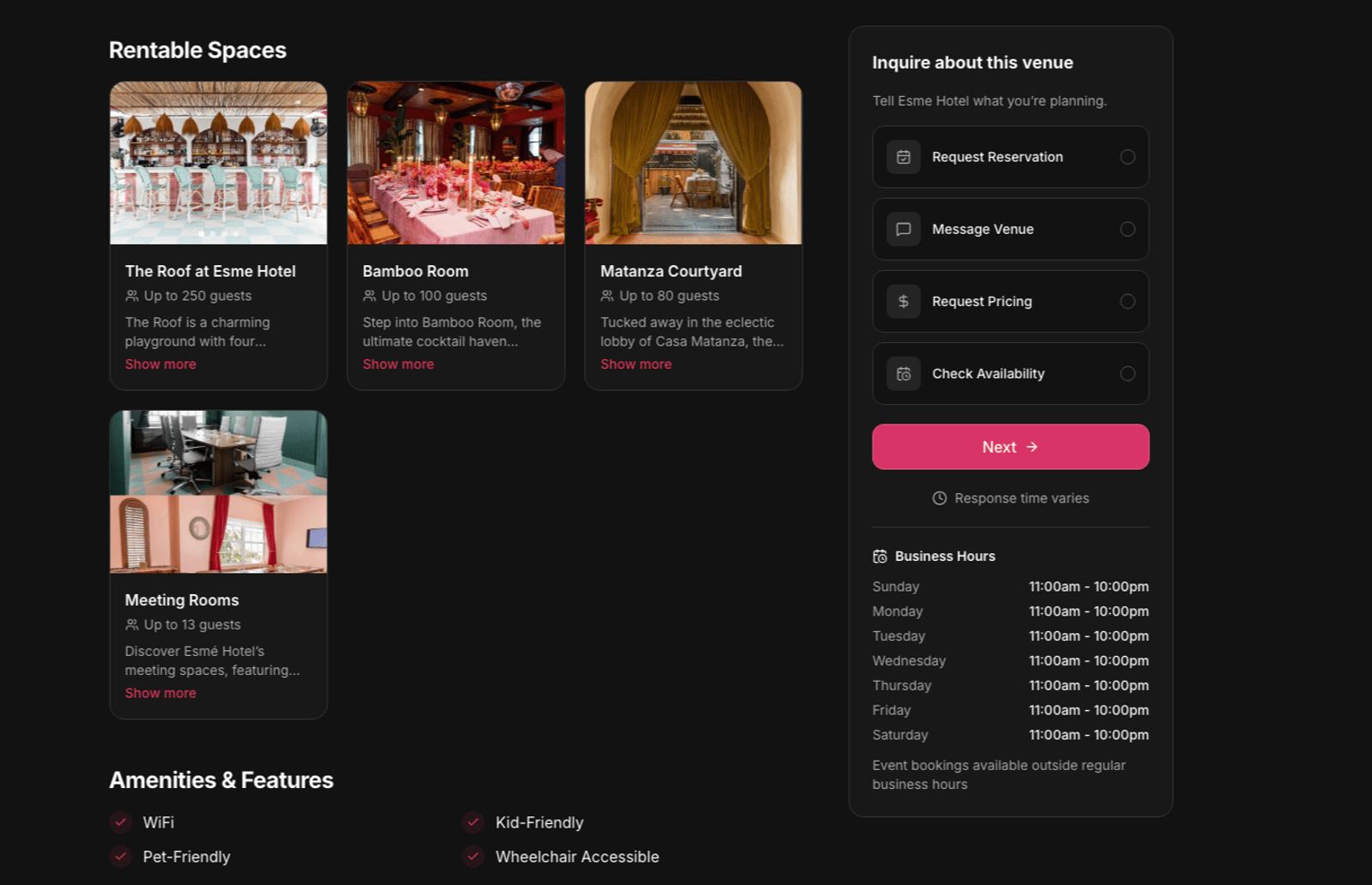Click the Check Availability calendar-clock icon
1372x885 pixels.
(903, 374)
